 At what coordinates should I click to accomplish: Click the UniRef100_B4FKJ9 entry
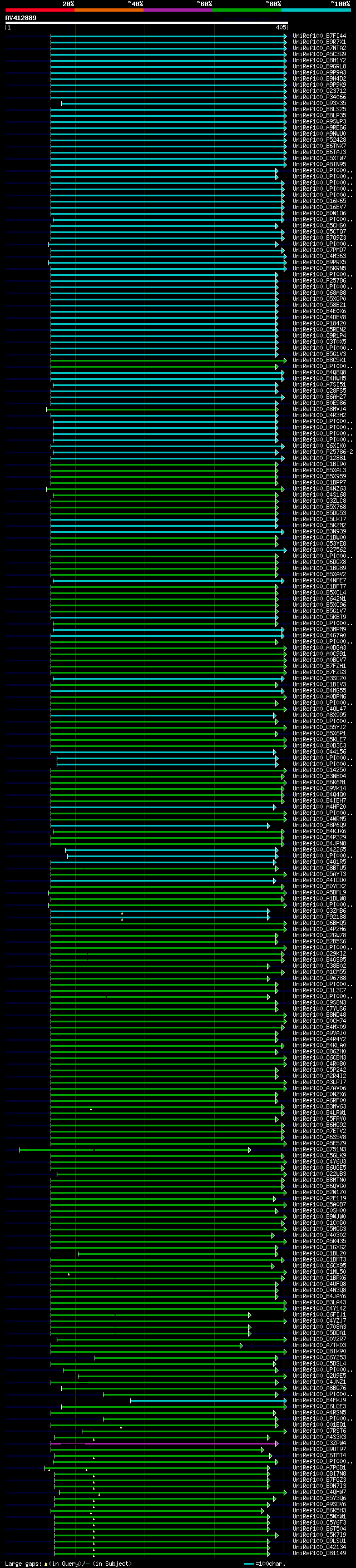[x=319, y=1401]
